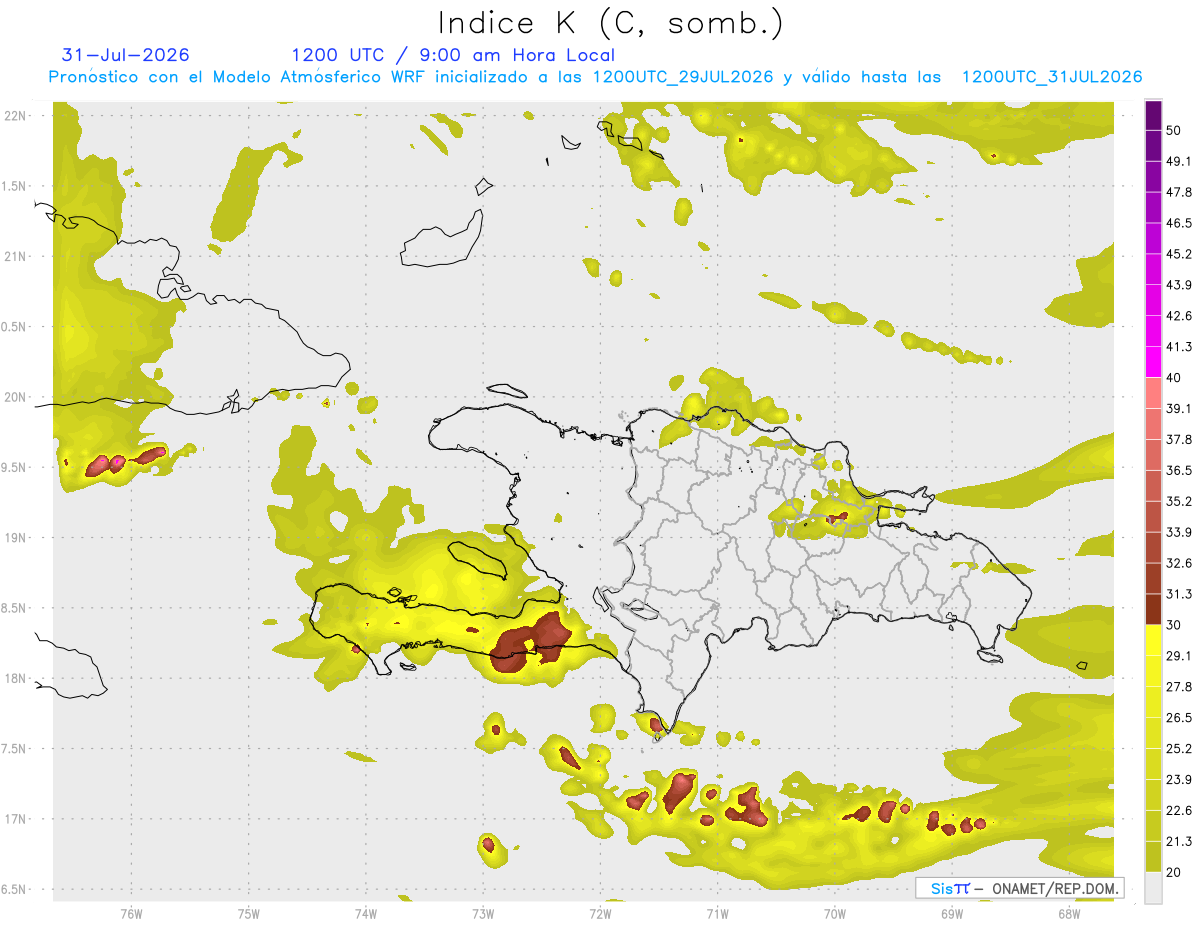Click the '18N' latitude label
Viewport: 1200px width, 927px height.
pyautogui.click(x=15, y=678)
